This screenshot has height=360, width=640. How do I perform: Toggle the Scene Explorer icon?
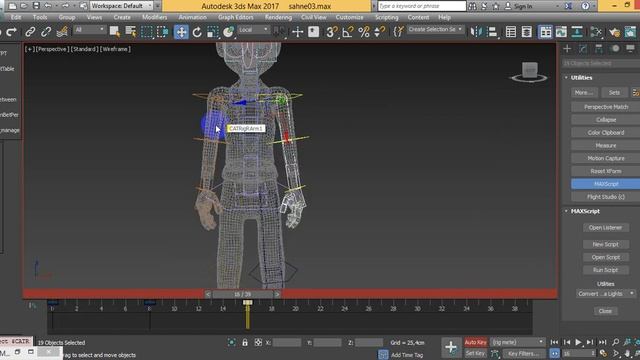pos(511,32)
